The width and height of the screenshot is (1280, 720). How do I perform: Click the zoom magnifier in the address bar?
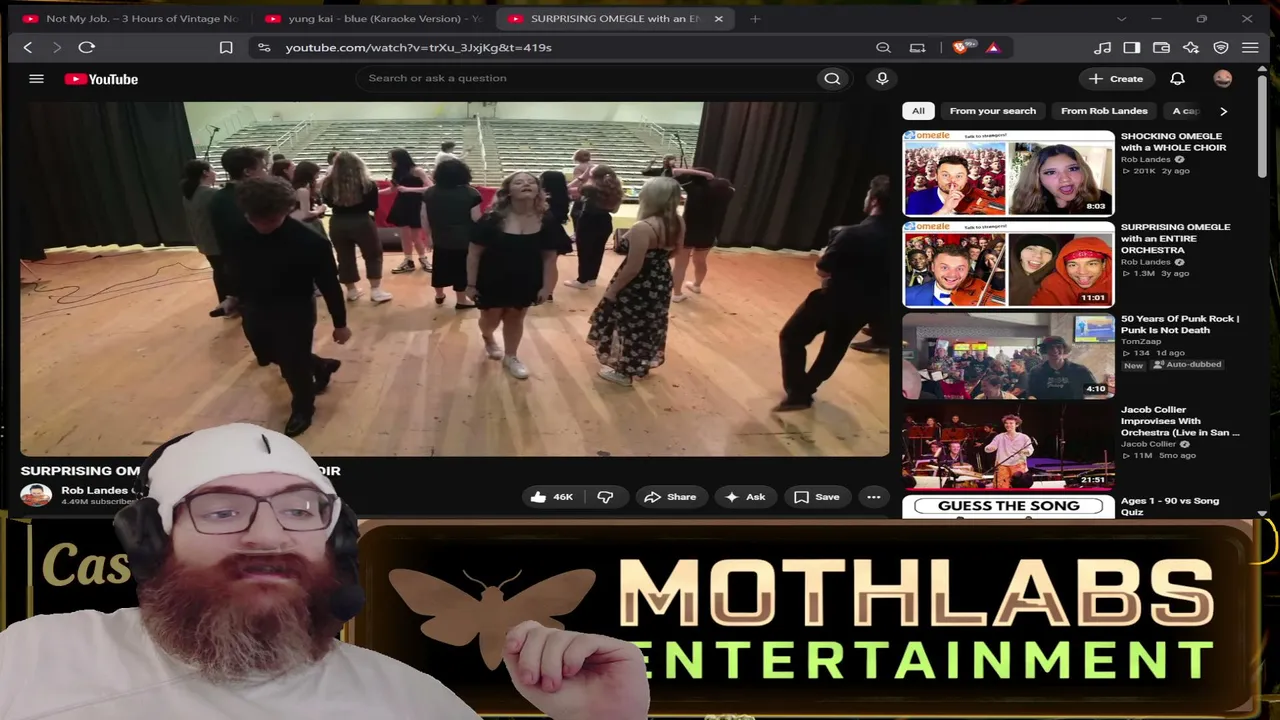pos(883,47)
